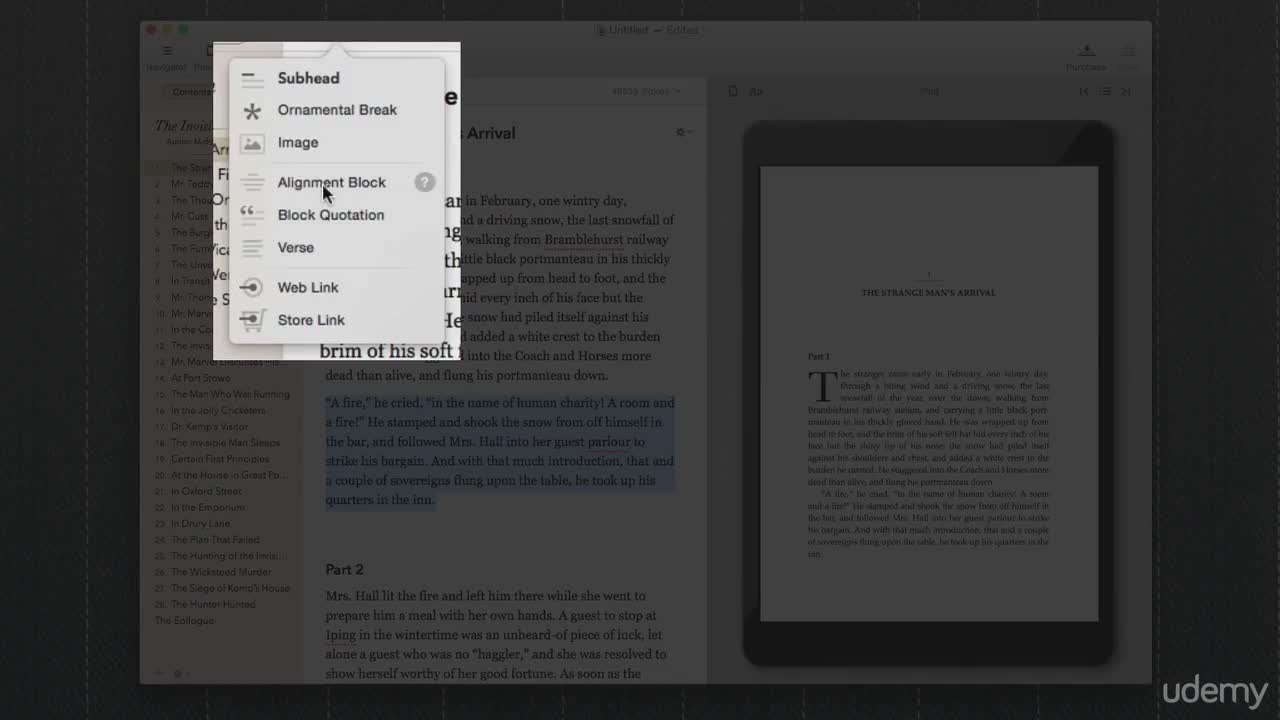
Task: Insert an Ornamental Break
Action: click(337, 110)
